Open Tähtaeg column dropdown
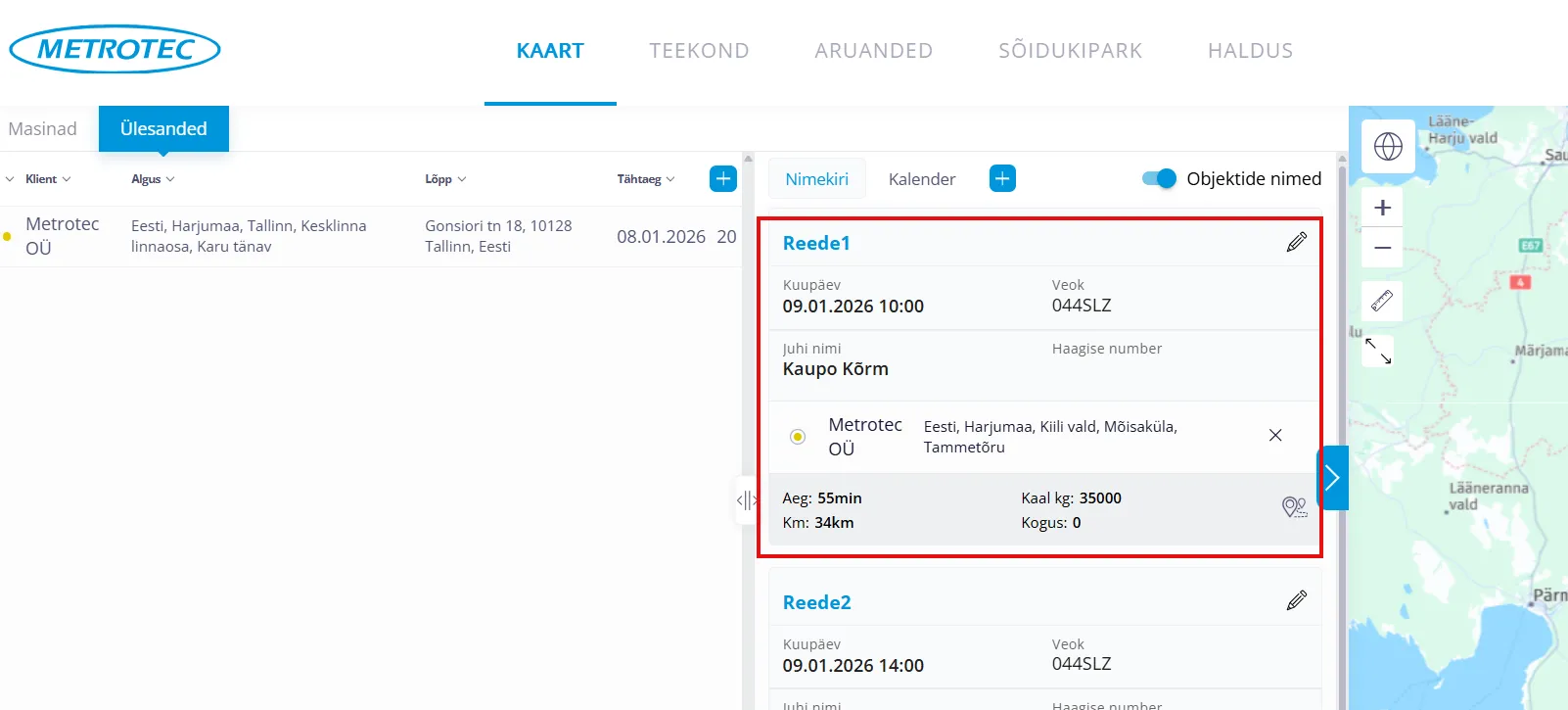 pos(645,179)
